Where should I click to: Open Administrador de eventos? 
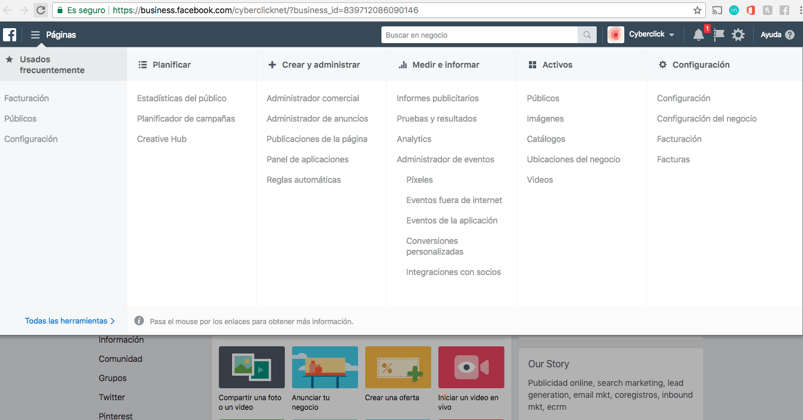[x=445, y=159]
